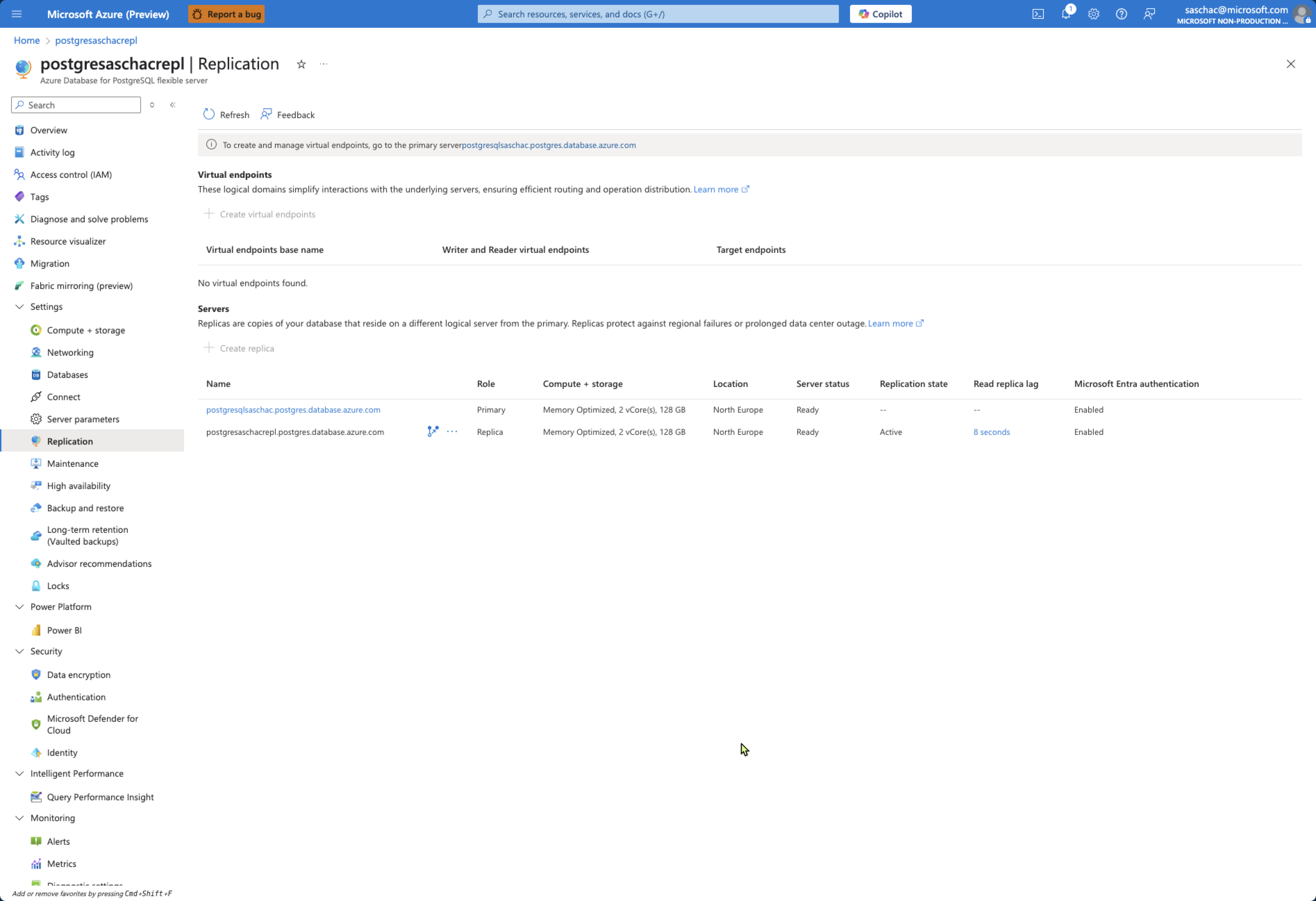
Task: Collapse the Monitoring section
Action: (x=19, y=818)
